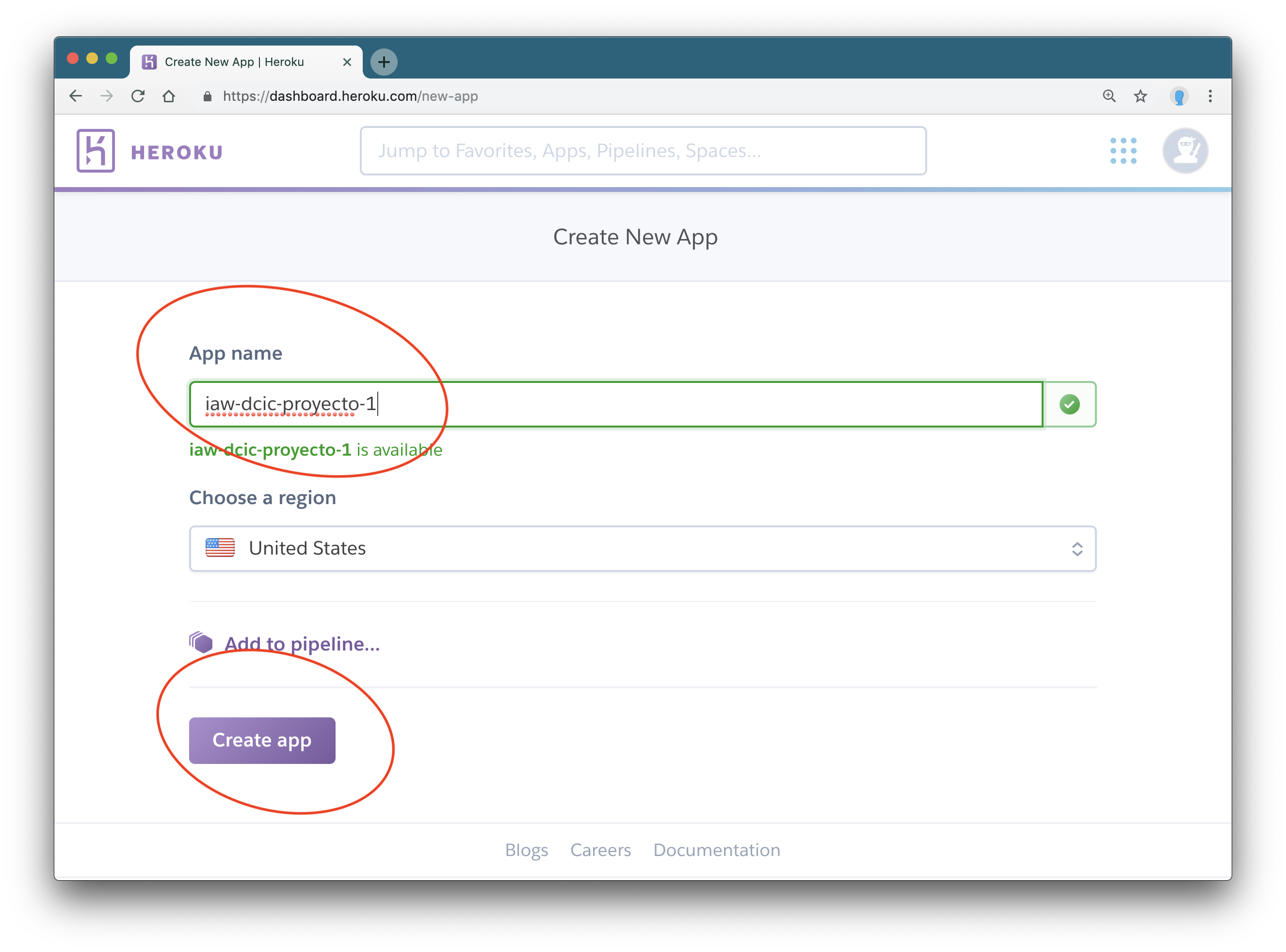The image size is (1286, 952).
Task: Click the App name label
Action: (x=236, y=353)
